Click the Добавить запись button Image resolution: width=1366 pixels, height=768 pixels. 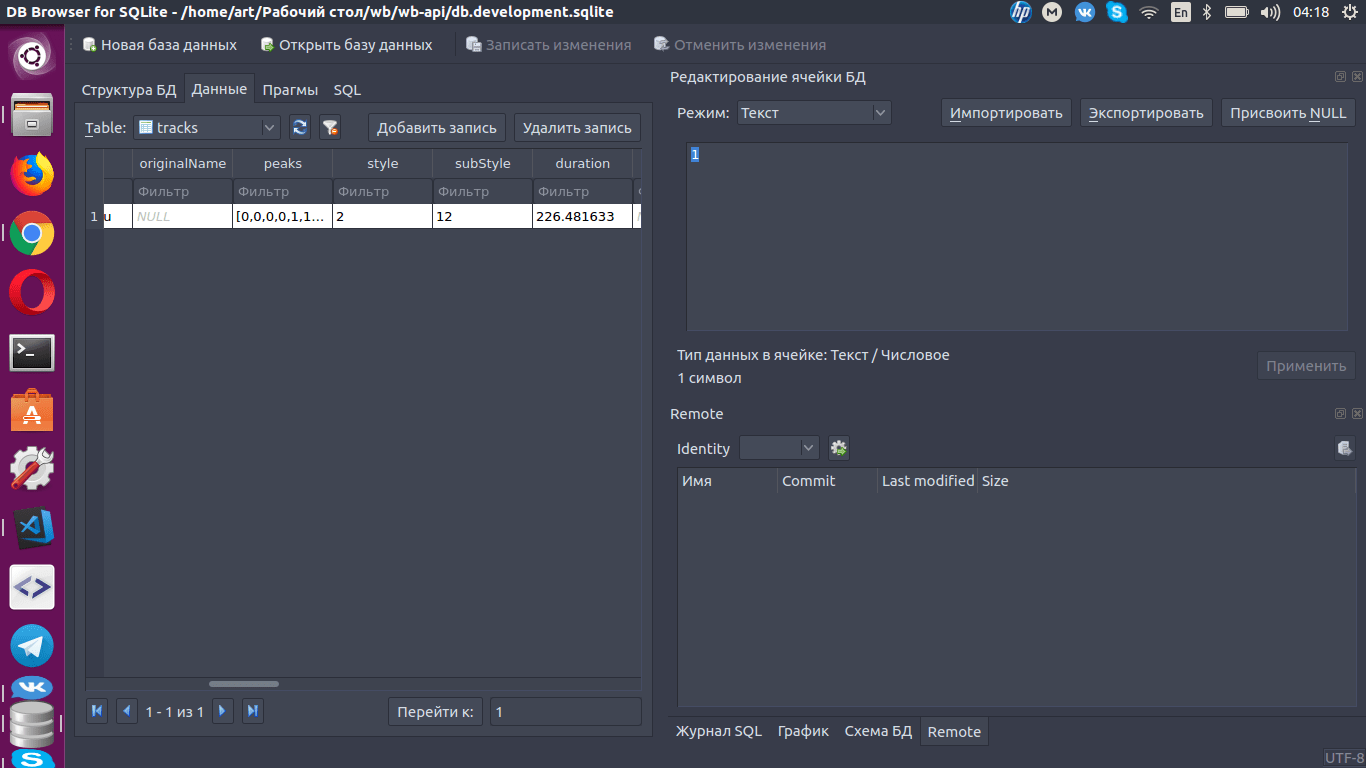click(x=436, y=127)
